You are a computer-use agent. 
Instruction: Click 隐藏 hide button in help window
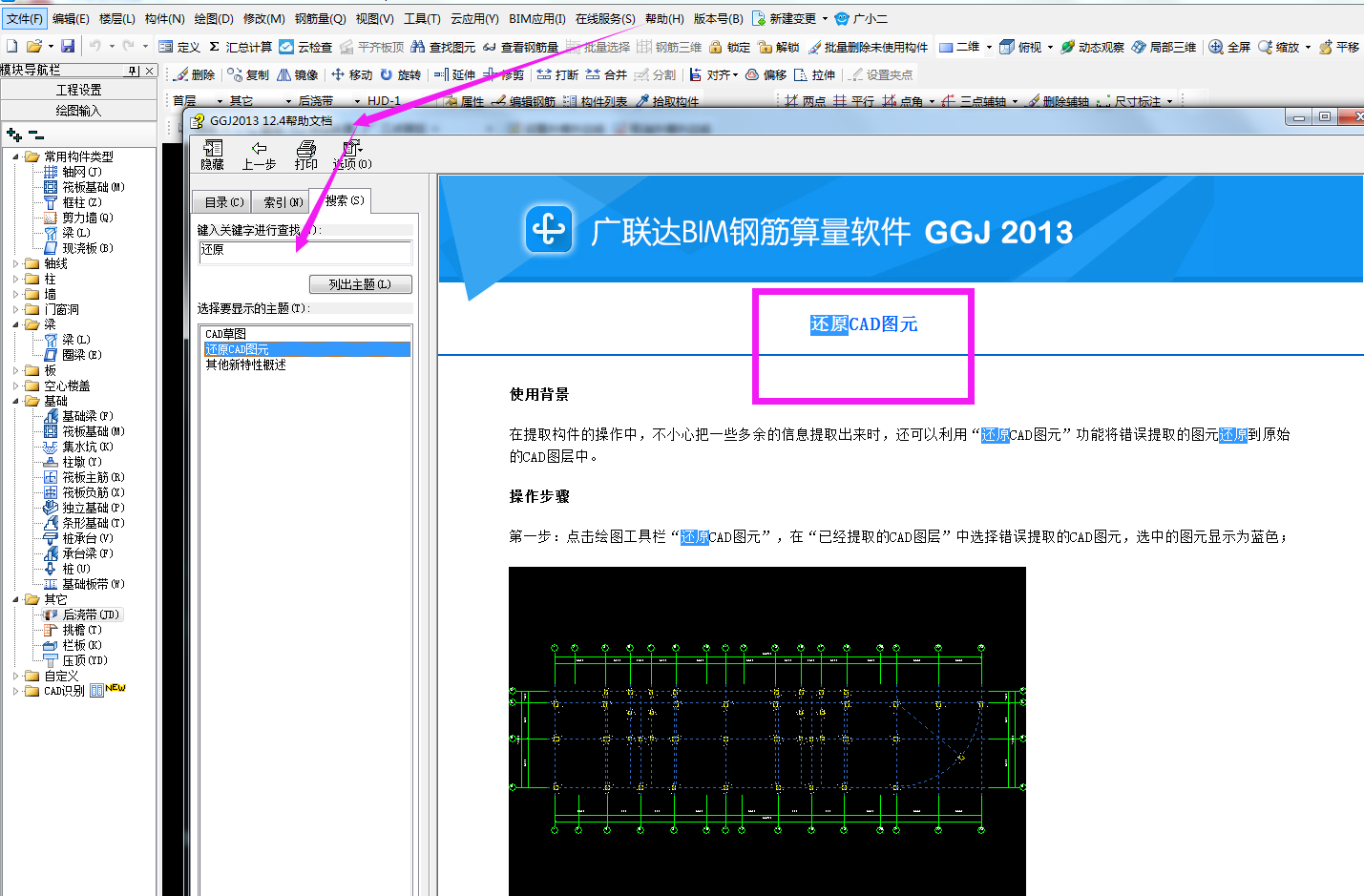[212, 155]
